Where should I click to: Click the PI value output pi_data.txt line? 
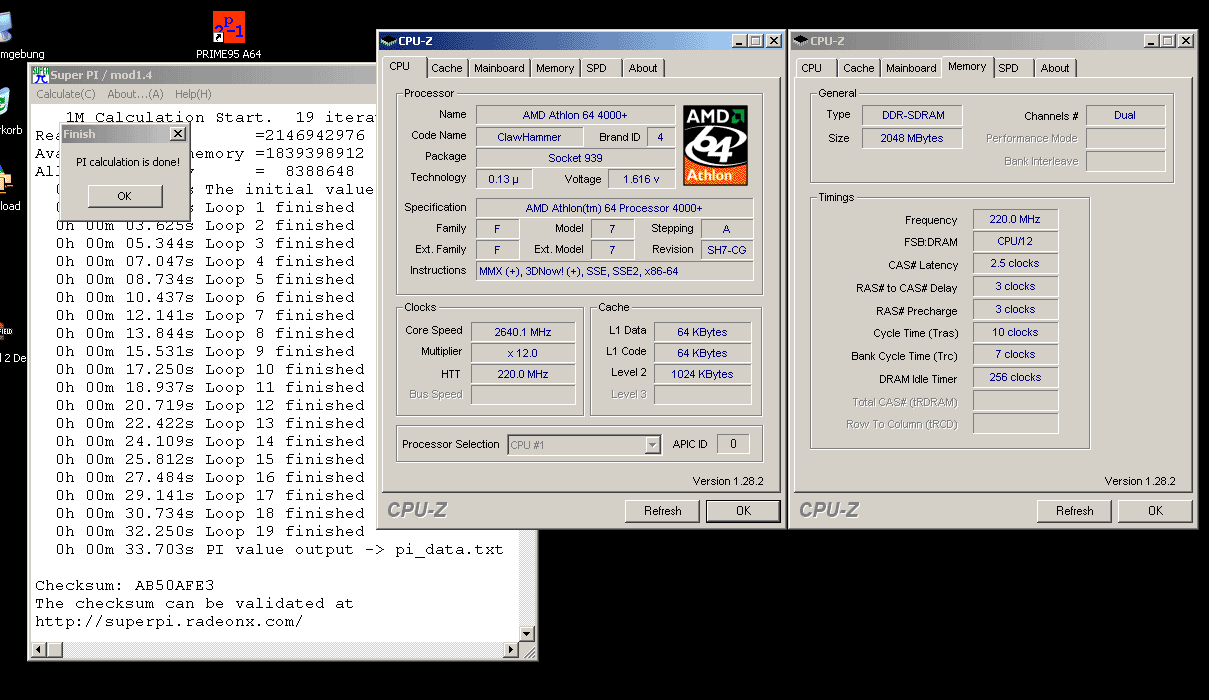pyautogui.click(x=280, y=549)
